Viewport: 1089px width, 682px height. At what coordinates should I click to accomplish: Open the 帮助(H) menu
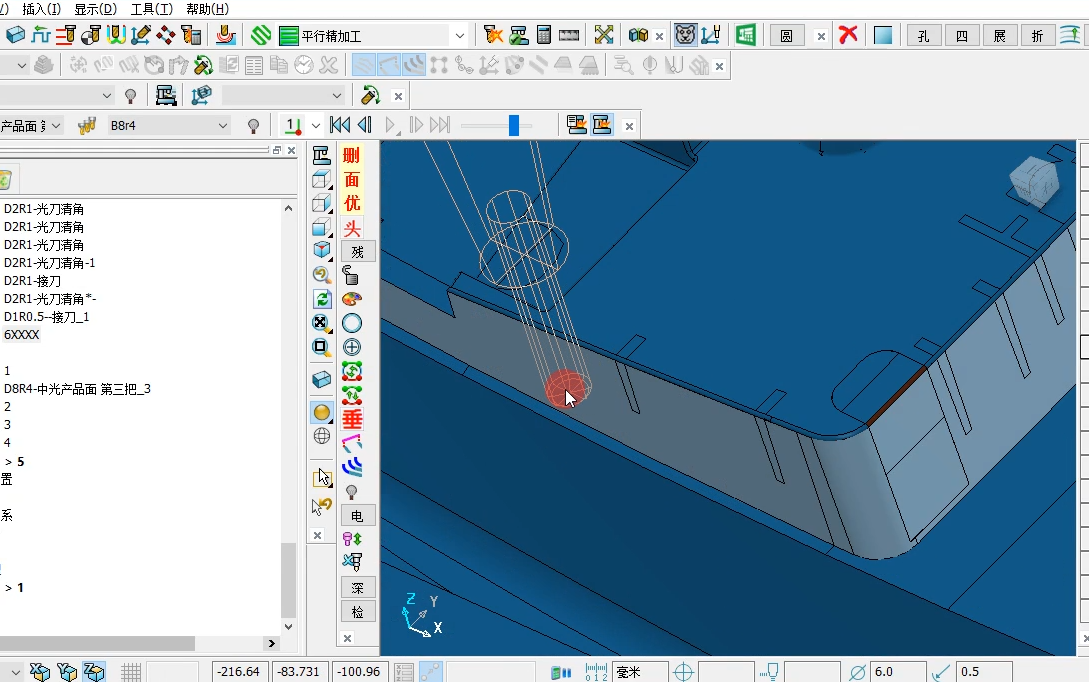point(207,9)
